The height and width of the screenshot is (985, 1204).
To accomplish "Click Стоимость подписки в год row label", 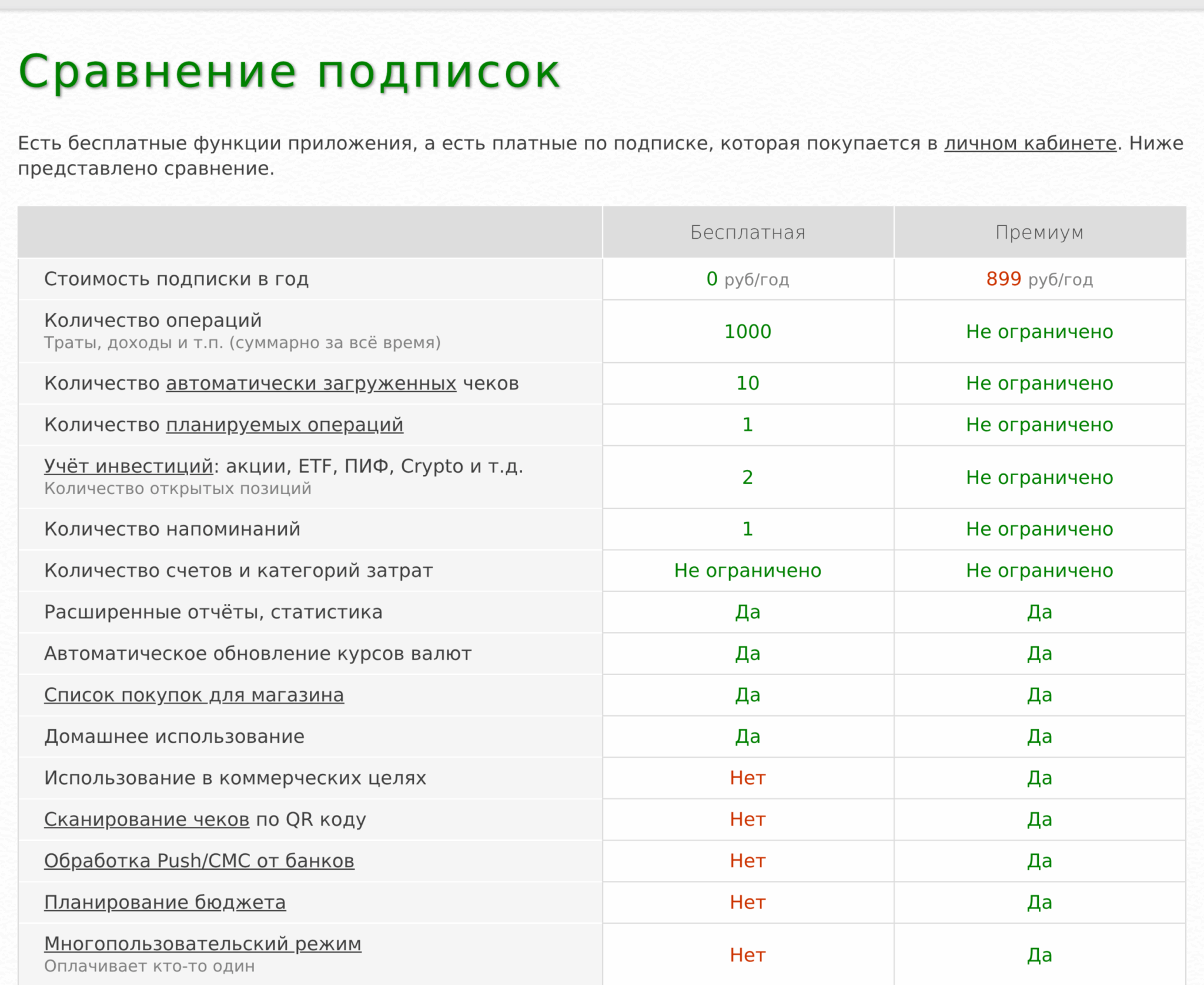I will pyautogui.click(x=176, y=279).
